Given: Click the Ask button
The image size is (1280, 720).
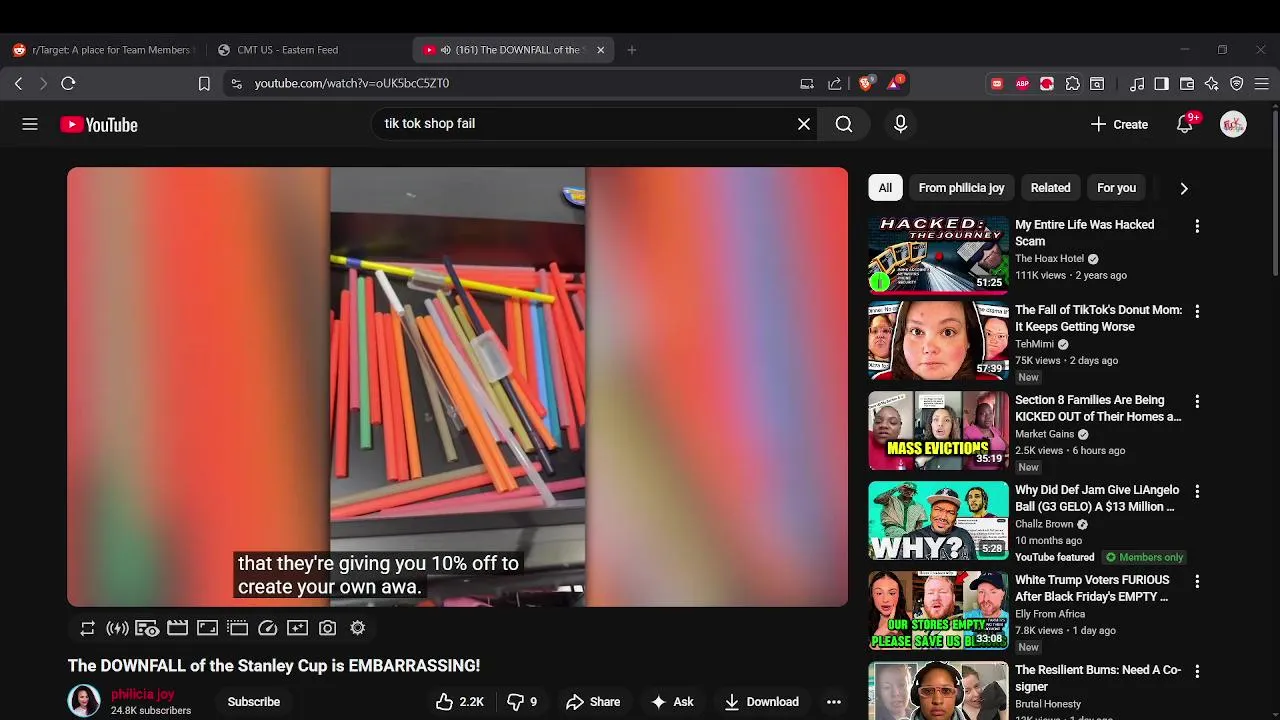Looking at the screenshot, I should [672, 702].
